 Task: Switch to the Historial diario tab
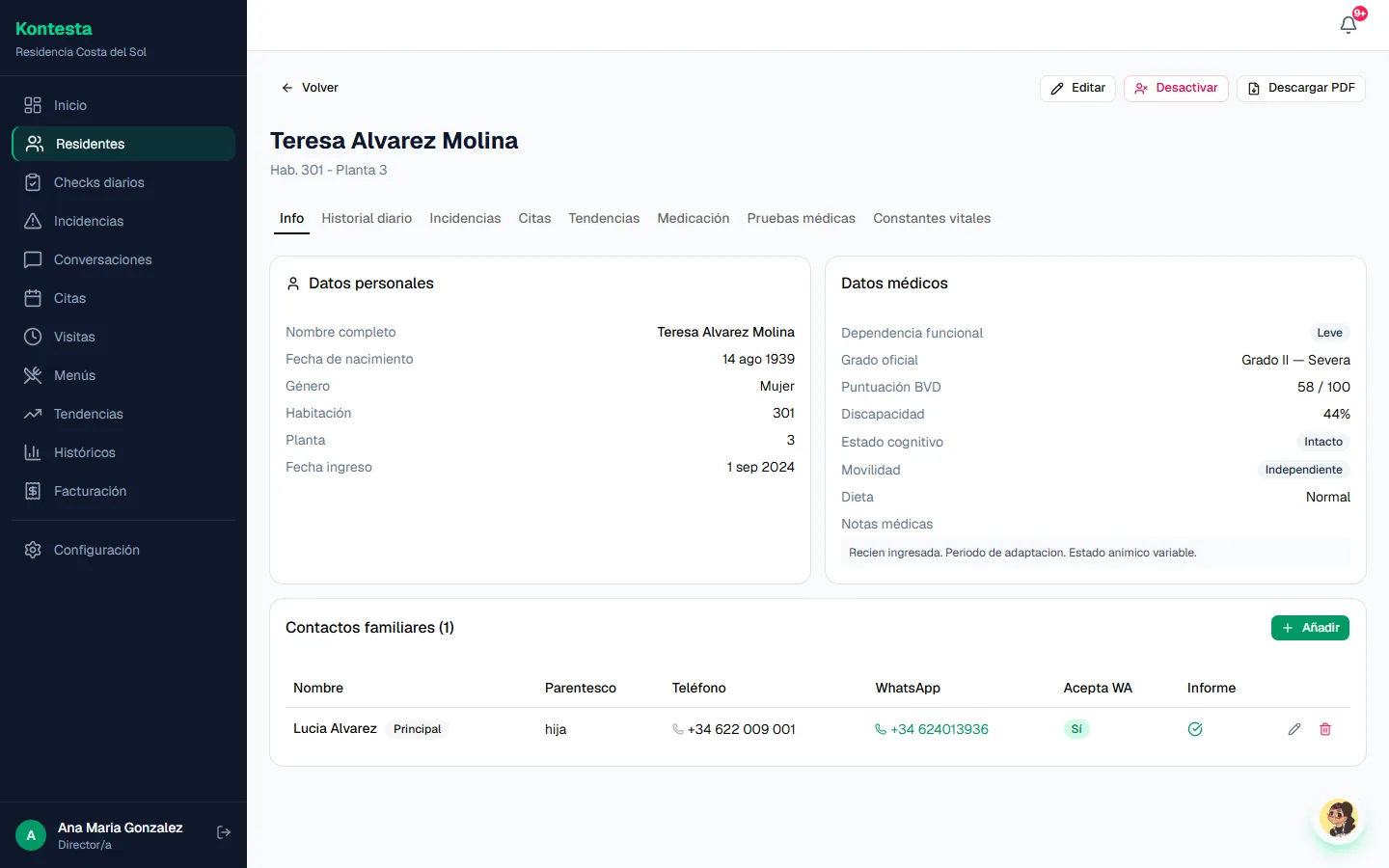click(367, 218)
